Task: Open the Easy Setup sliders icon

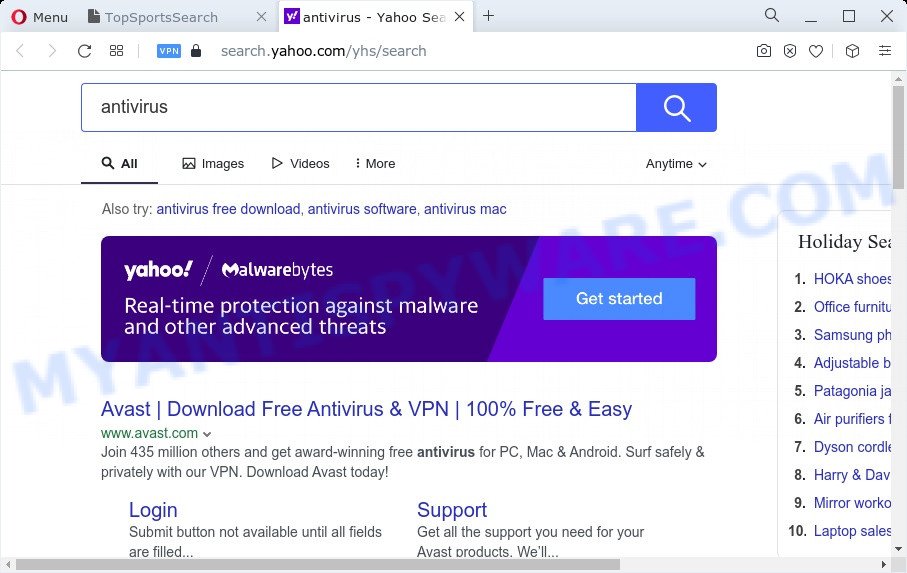Action: pyautogui.click(x=884, y=51)
